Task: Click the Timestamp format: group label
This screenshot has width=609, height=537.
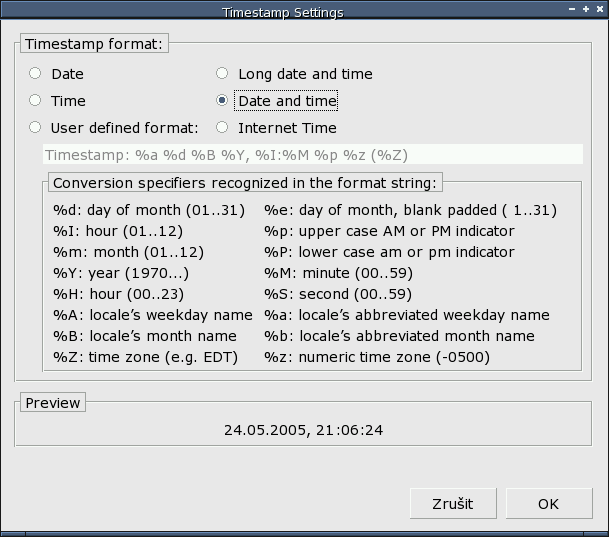Action: pos(94,43)
